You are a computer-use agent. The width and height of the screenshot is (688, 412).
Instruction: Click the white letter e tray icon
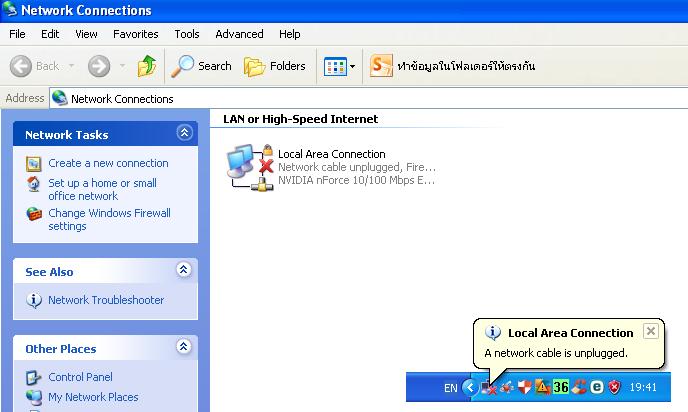click(x=597, y=387)
